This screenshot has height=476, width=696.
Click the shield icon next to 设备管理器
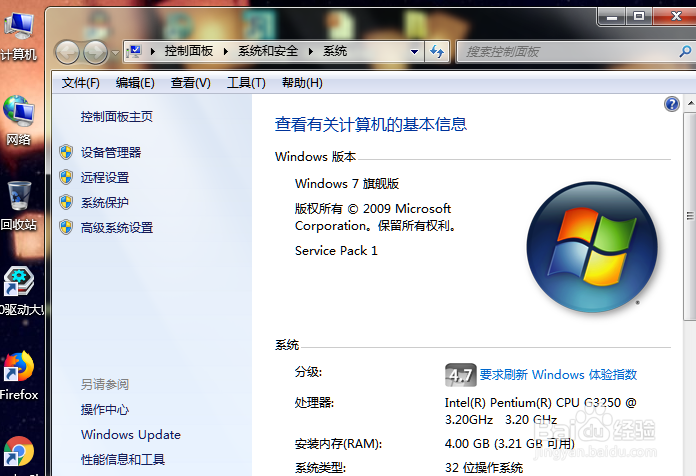pos(66,152)
